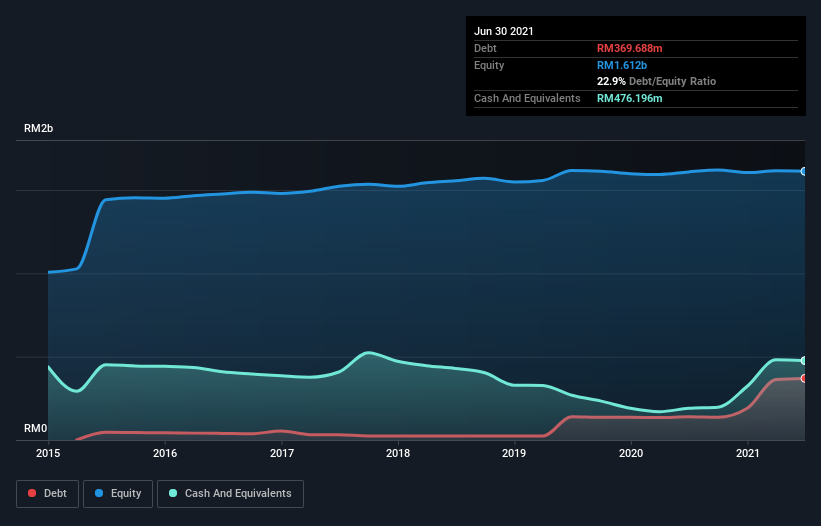Select the 2016 x-axis label
This screenshot has height=526, width=821.
point(165,453)
